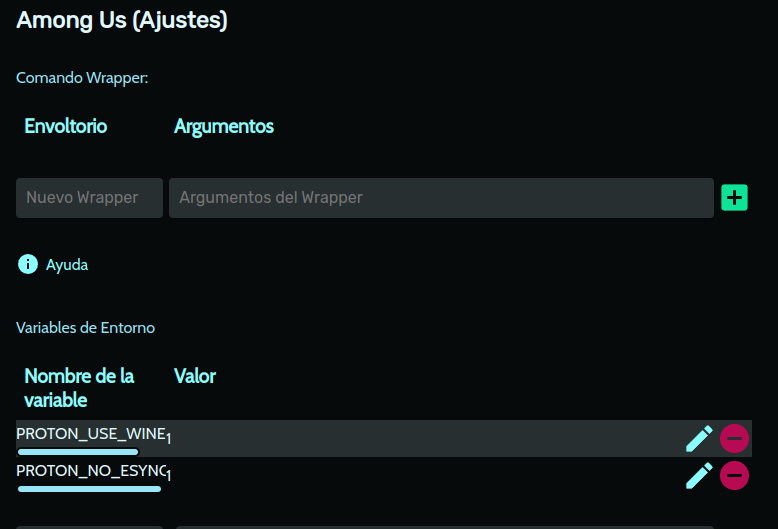Click the value 1 of PROTON_NO_ESYNC
The height and width of the screenshot is (529, 778).
pyautogui.click(x=169, y=475)
